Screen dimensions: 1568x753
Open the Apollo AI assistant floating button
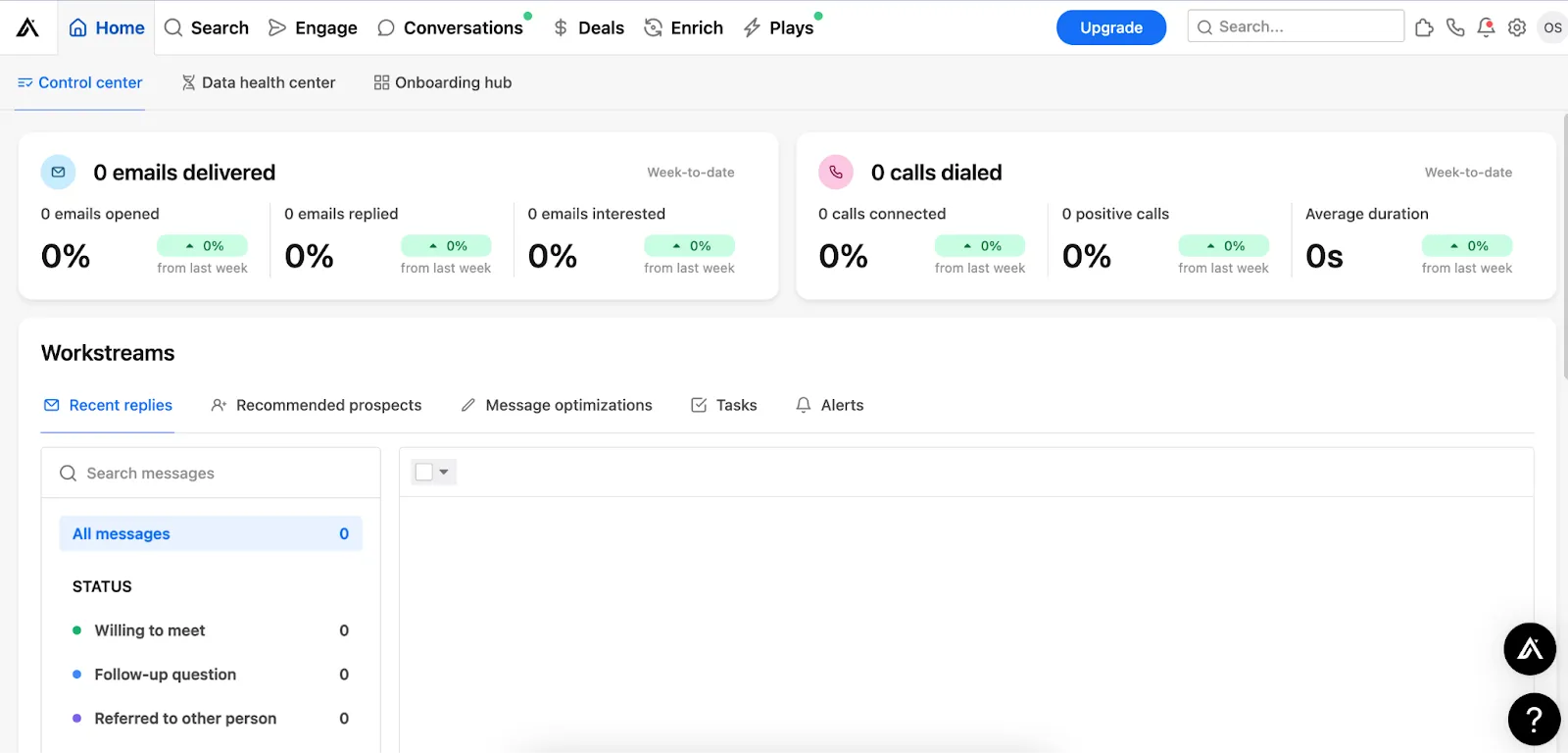tap(1530, 649)
